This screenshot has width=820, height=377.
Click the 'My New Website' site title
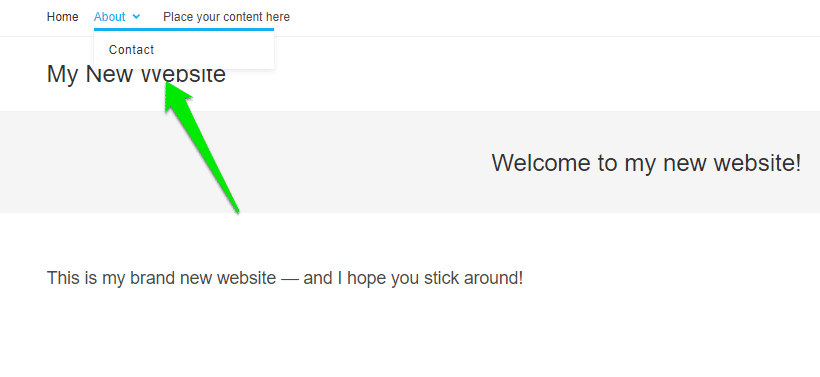point(136,74)
